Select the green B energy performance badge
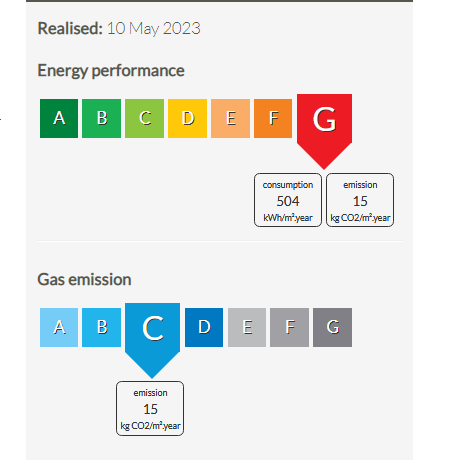This screenshot has width=453, height=460. 101,118
